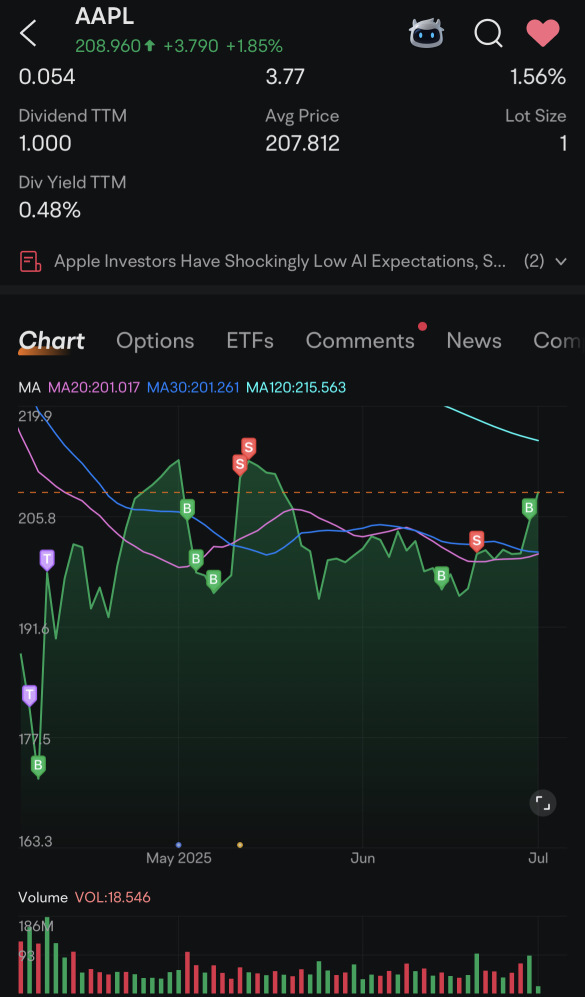Open the search magnifier icon

point(488,33)
